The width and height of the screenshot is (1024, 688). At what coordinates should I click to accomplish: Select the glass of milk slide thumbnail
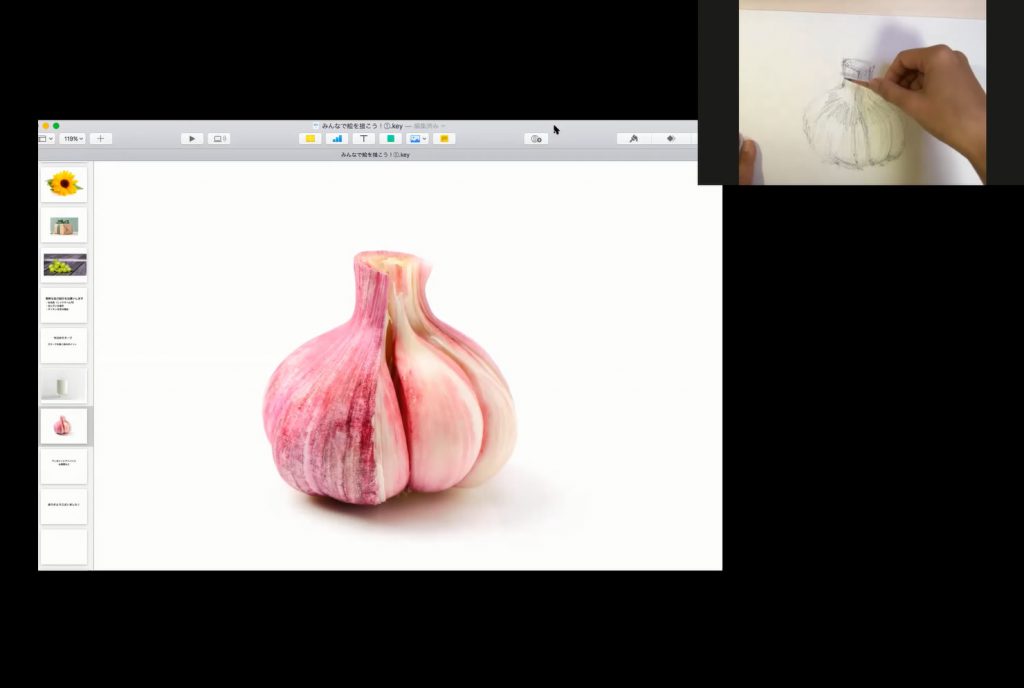tap(65, 386)
